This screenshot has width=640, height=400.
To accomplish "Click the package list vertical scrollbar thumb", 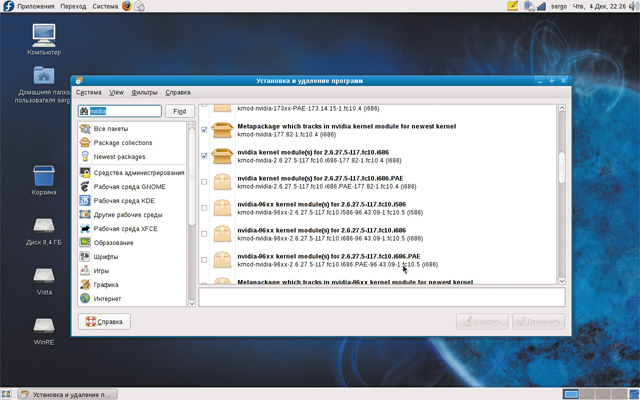I will coord(562,168).
